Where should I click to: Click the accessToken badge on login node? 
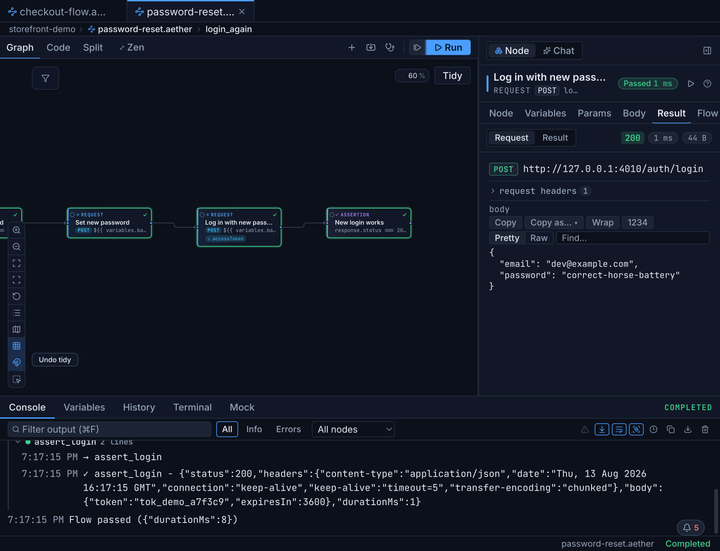coord(225,239)
